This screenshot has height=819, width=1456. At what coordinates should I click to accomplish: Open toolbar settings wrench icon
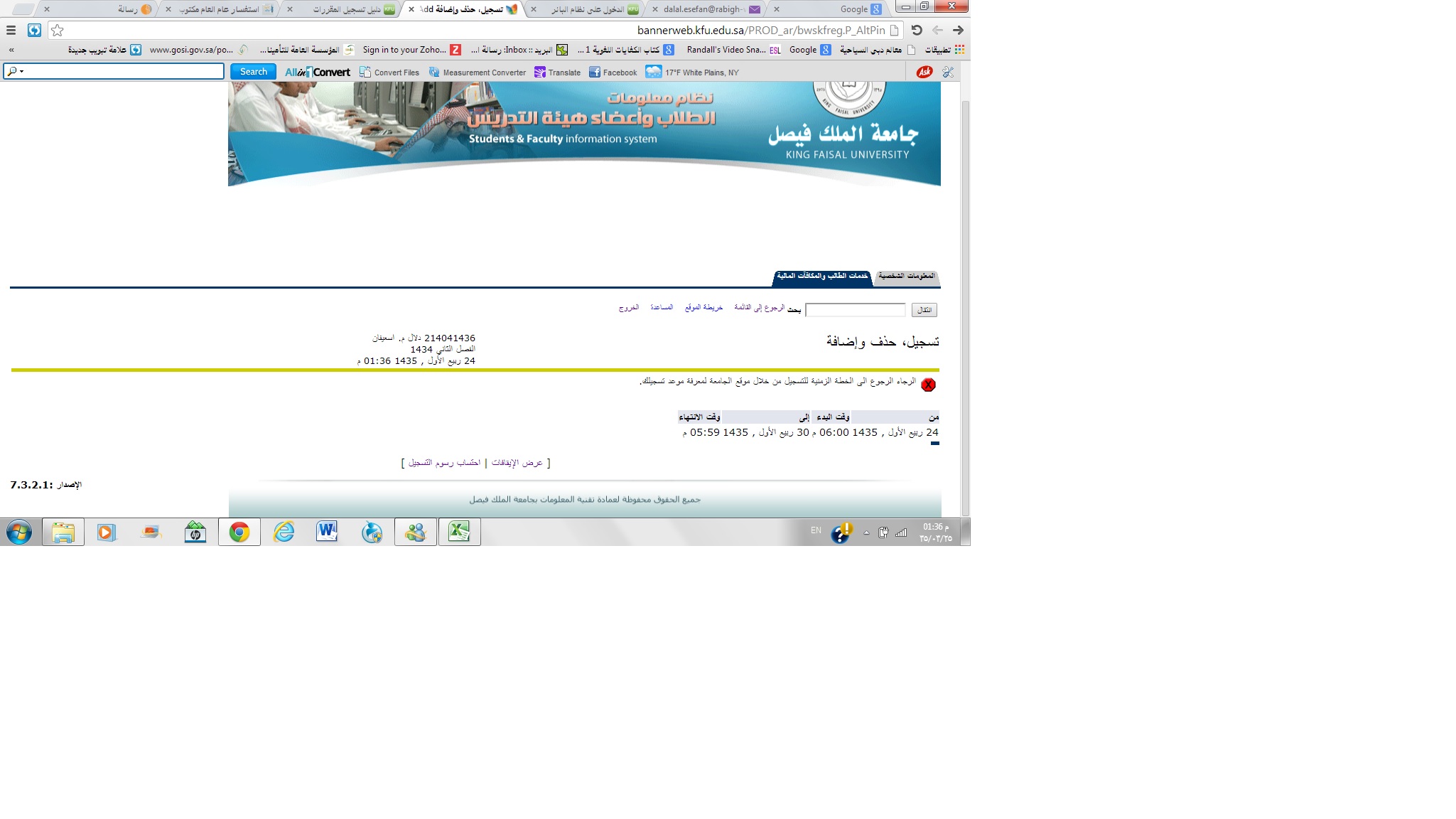948,72
